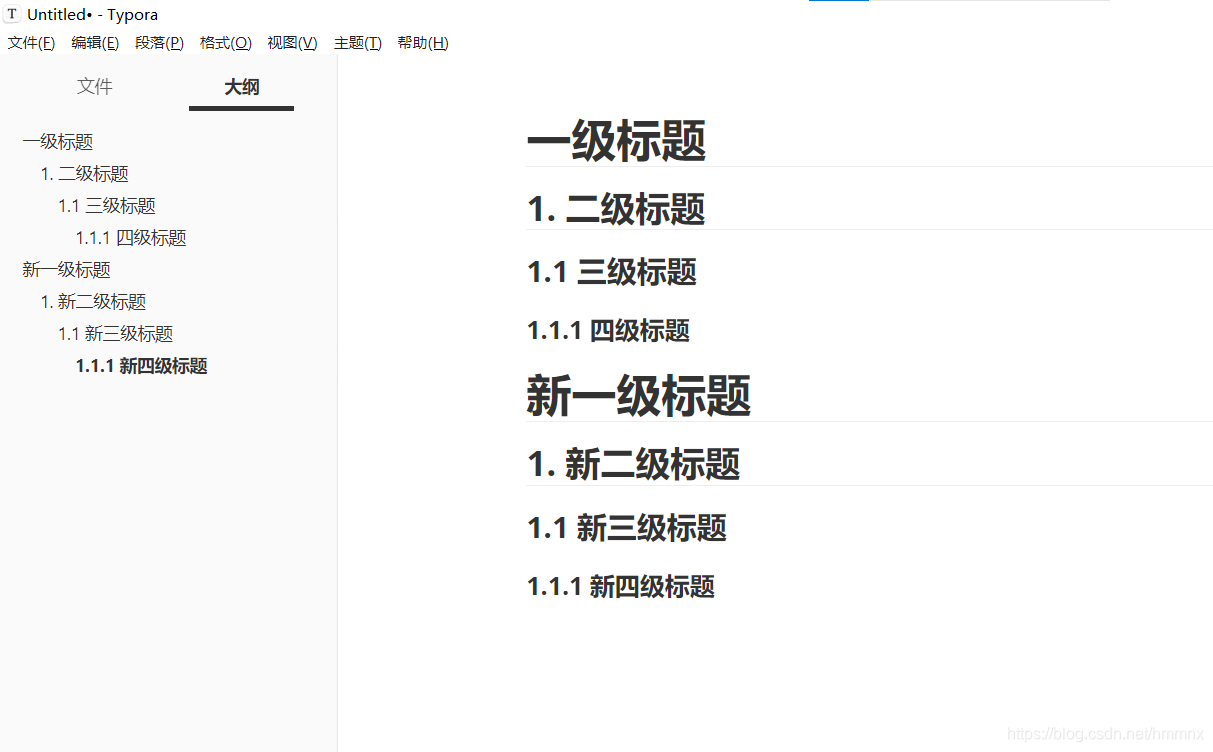Open the 格式(O) menu

225,42
